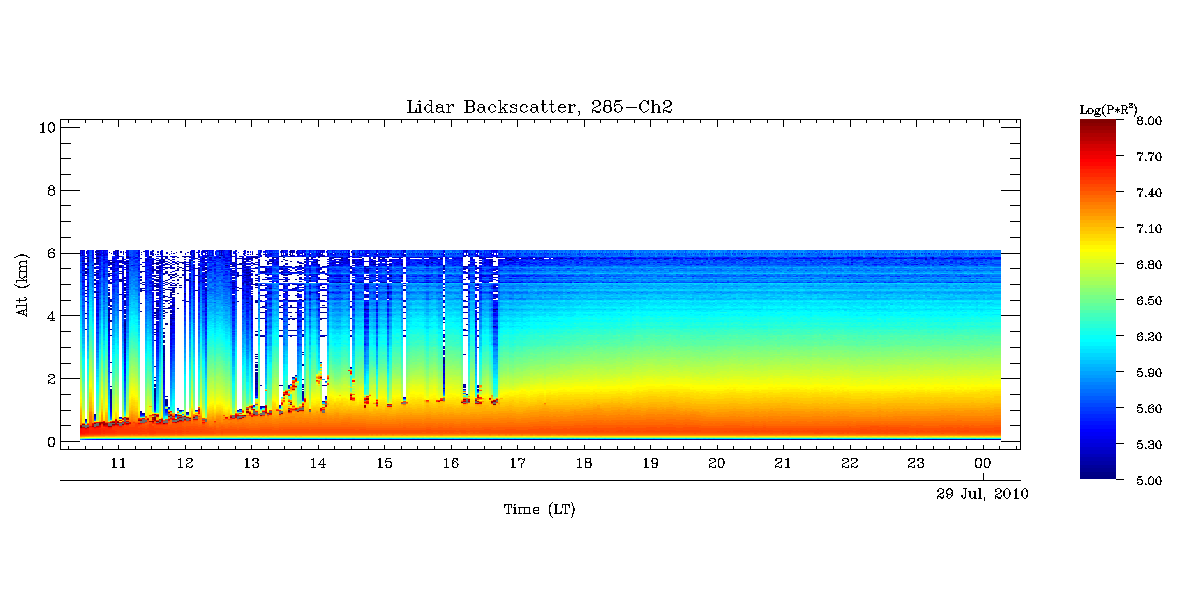Click the time tick label 23
The height and width of the screenshot is (600, 1200).
point(916,463)
